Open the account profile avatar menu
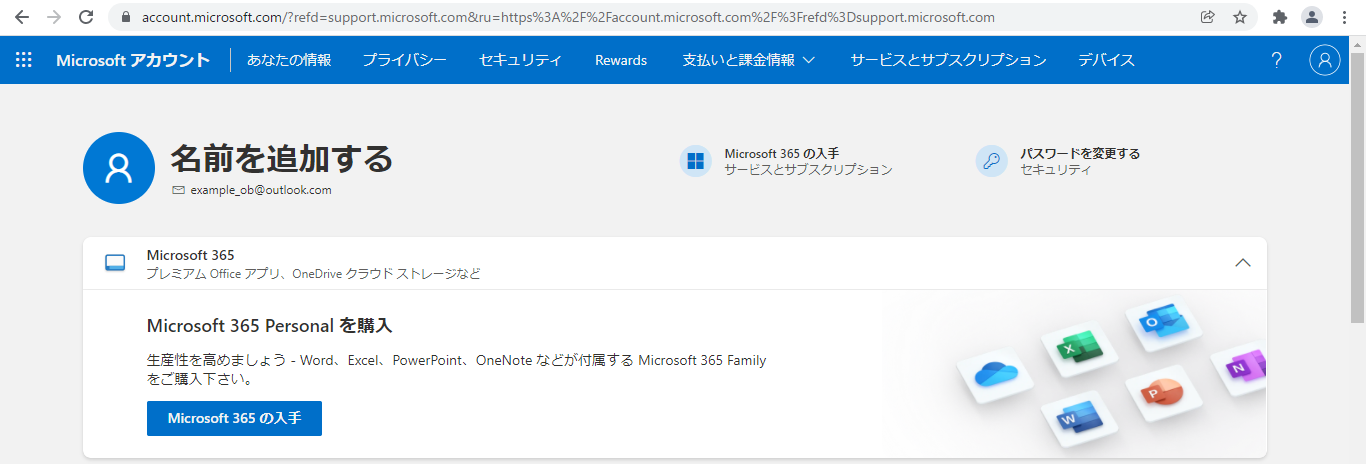Viewport: 1366px width, 464px height. coord(1324,60)
